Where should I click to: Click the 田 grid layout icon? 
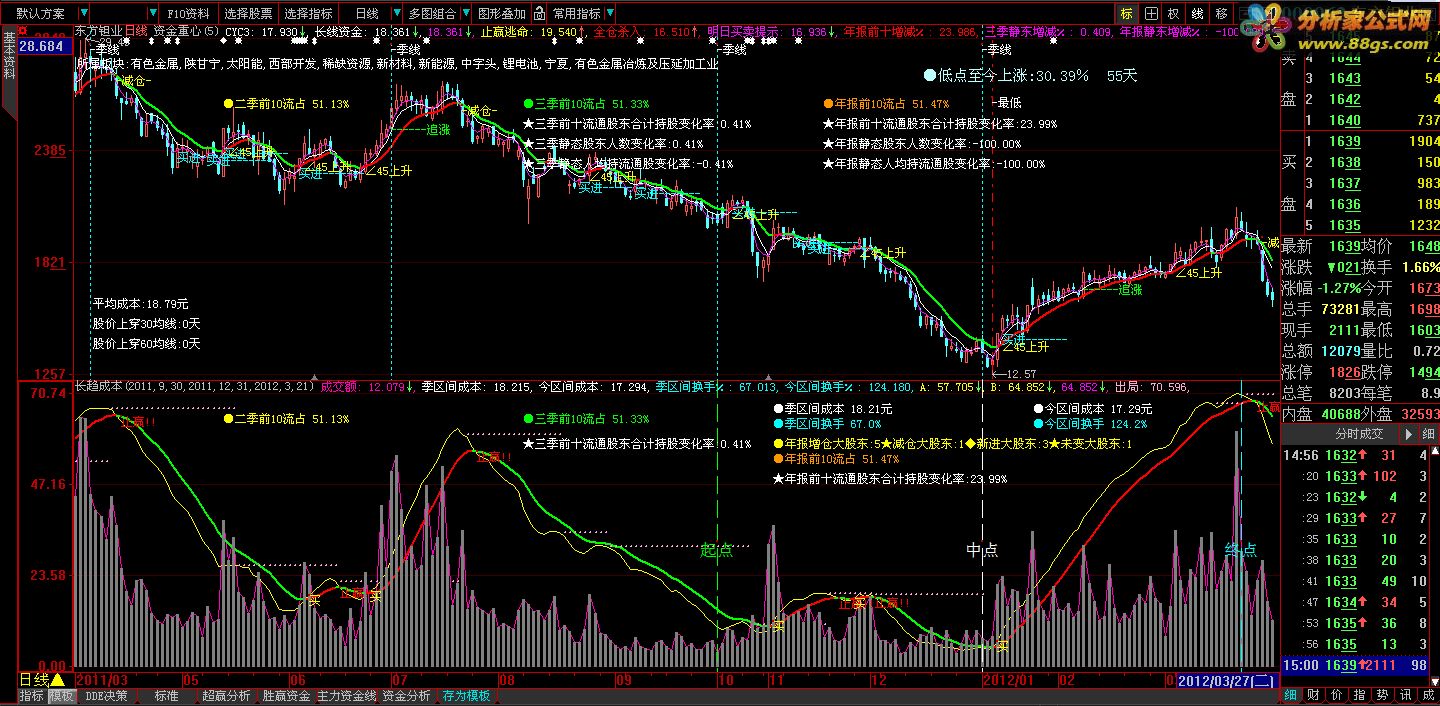[1151, 14]
